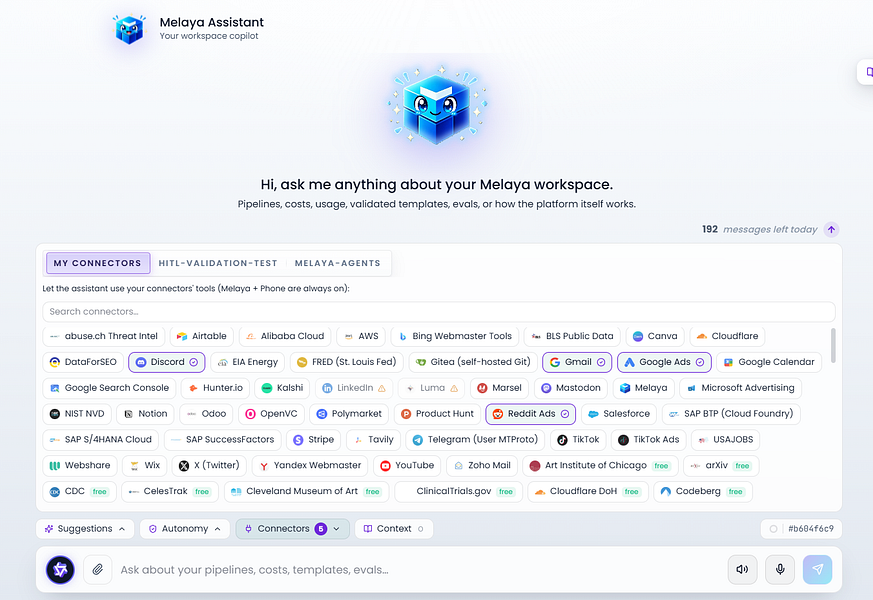Collapse the Connectors panel dropdown
The image size is (873, 600).
[292, 529]
